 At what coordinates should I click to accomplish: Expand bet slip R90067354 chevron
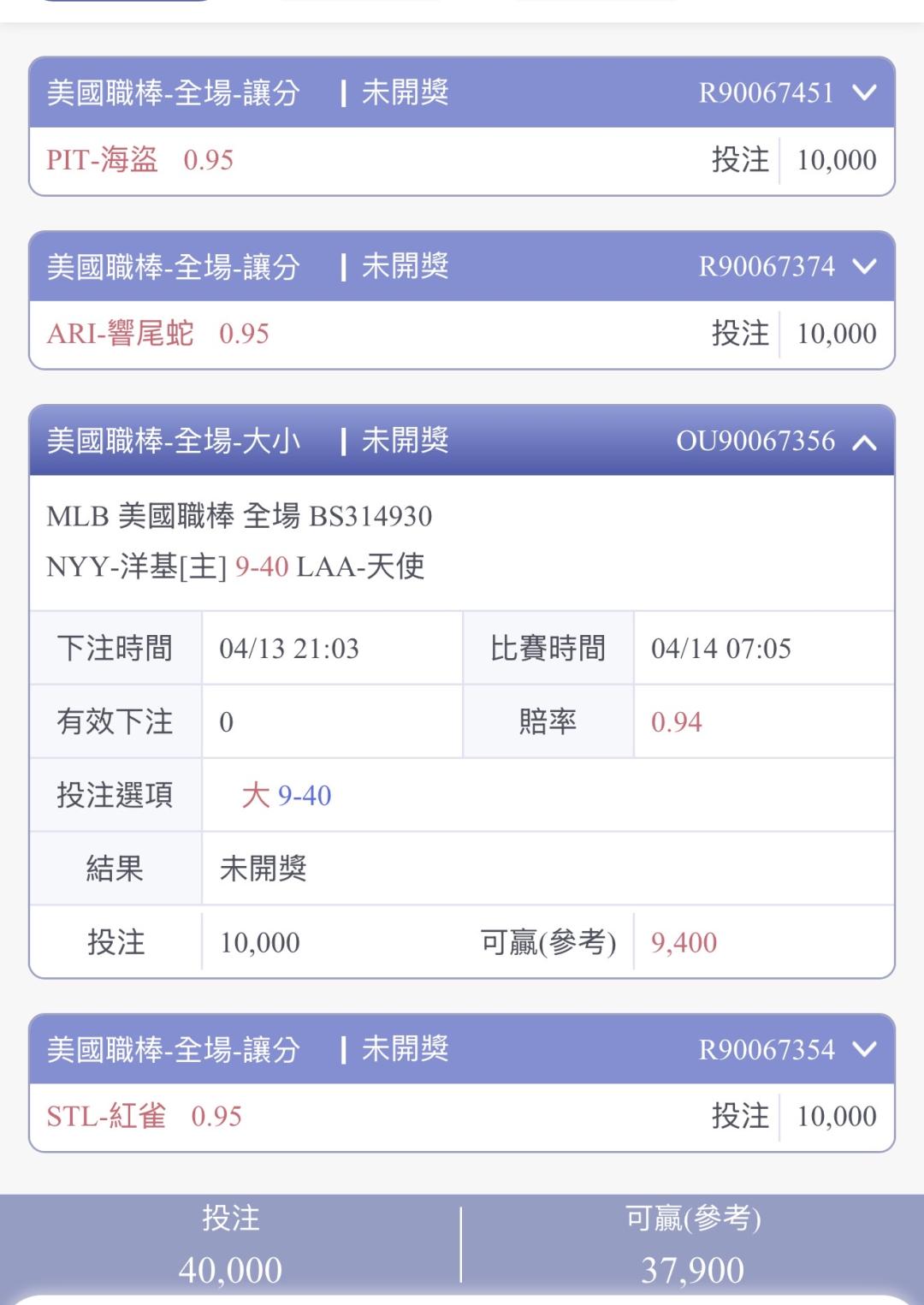pyautogui.click(x=865, y=1049)
